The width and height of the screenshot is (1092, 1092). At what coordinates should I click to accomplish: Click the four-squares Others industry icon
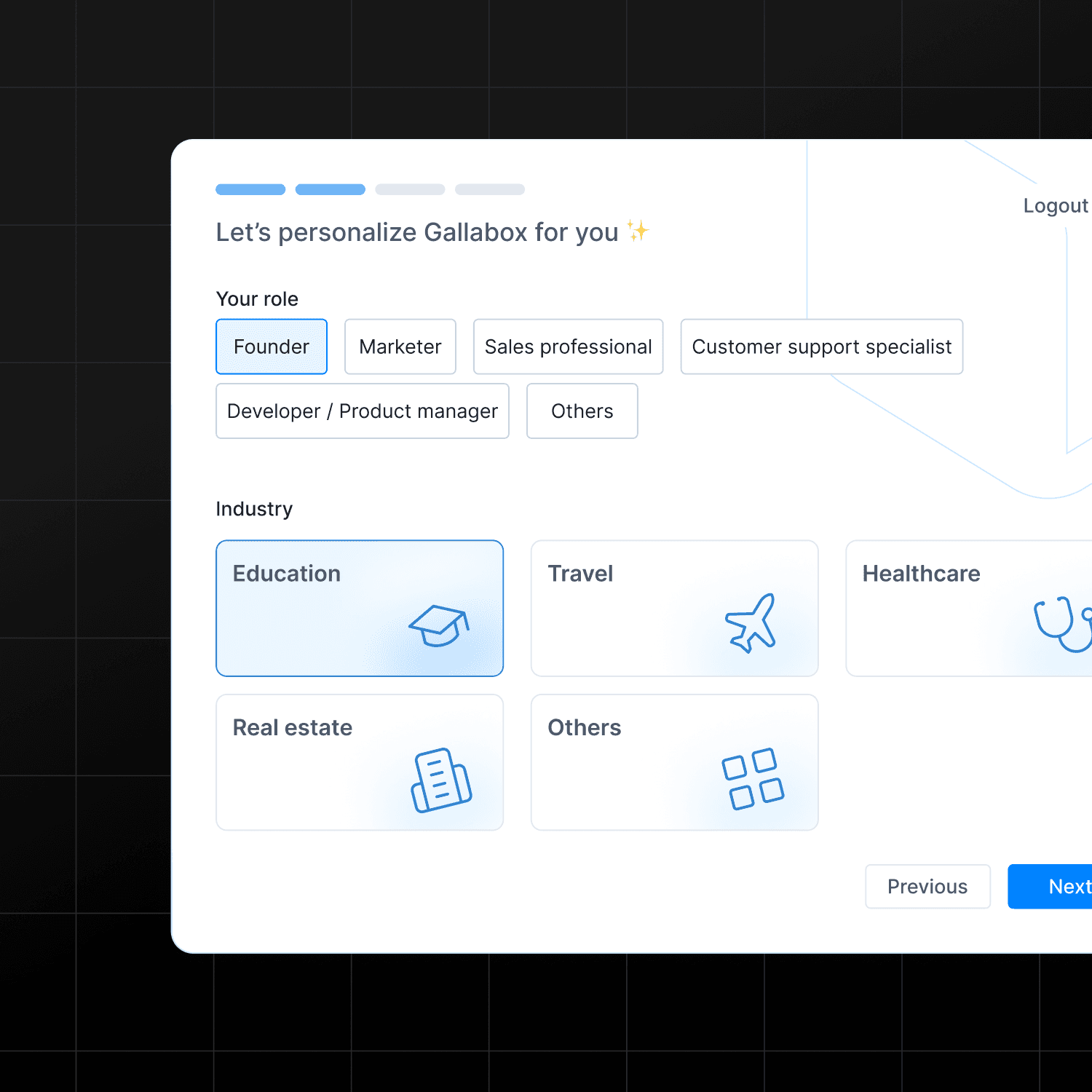click(x=753, y=779)
